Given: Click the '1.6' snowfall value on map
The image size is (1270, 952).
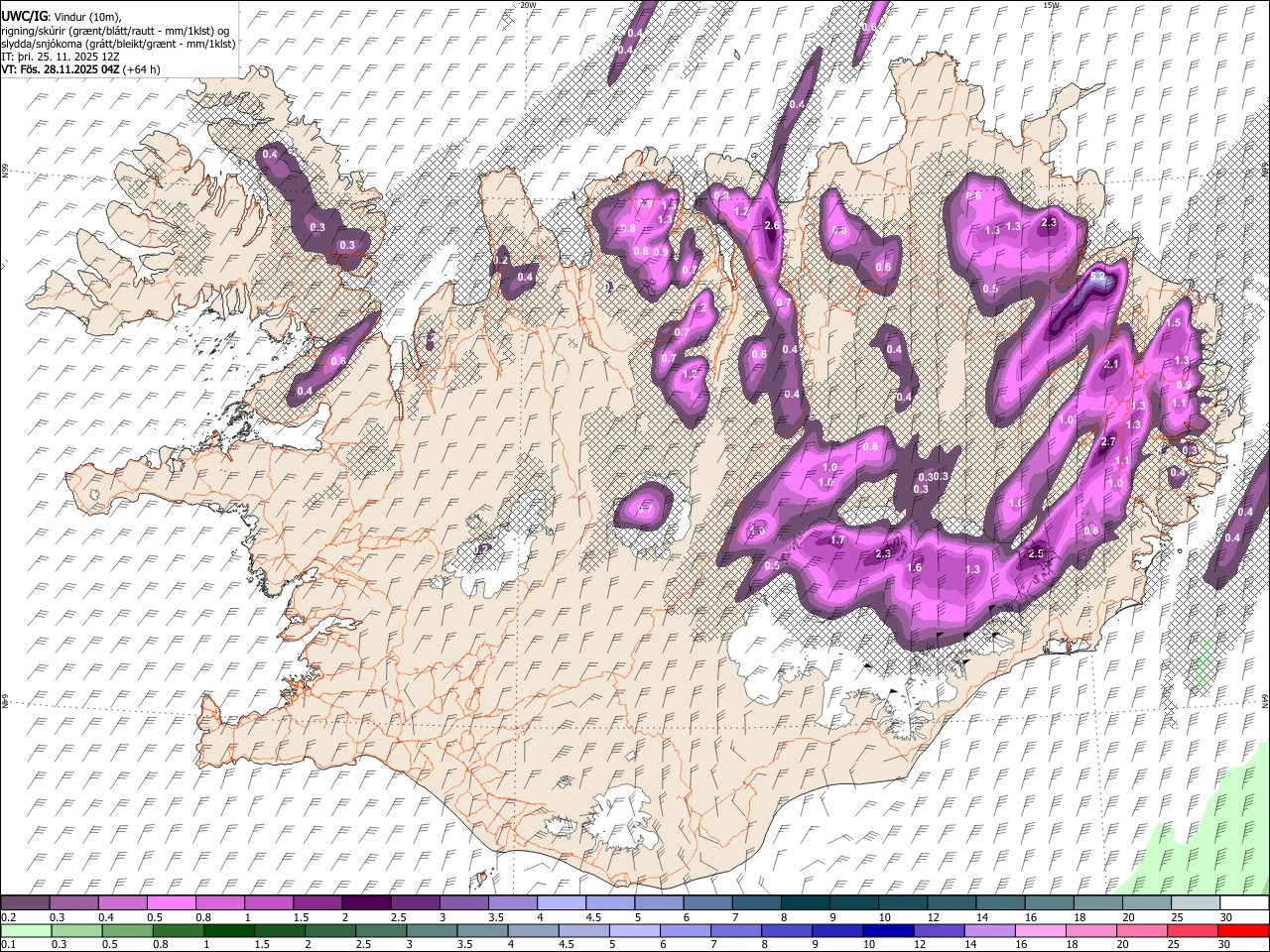Looking at the screenshot, I should 915,567.
